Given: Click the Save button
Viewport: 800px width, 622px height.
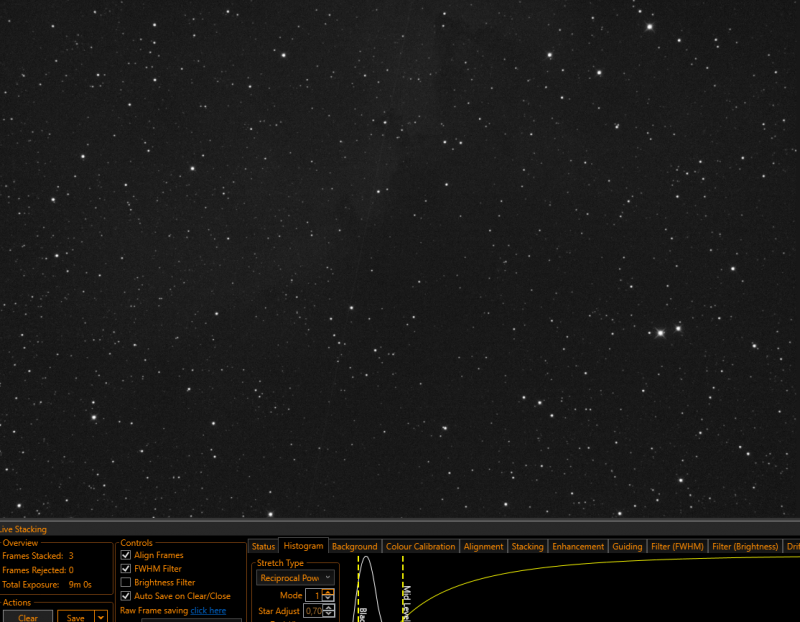Looking at the screenshot, I should tap(76, 617).
